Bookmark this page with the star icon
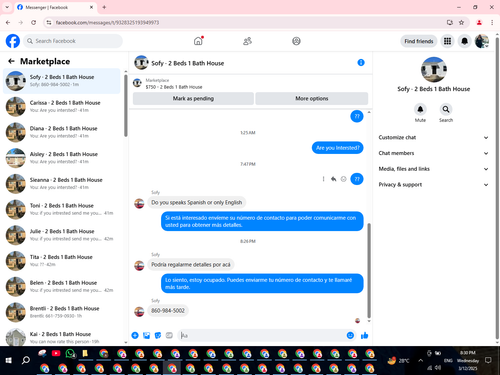Screen dimensions: 500x375 (461, 22)
